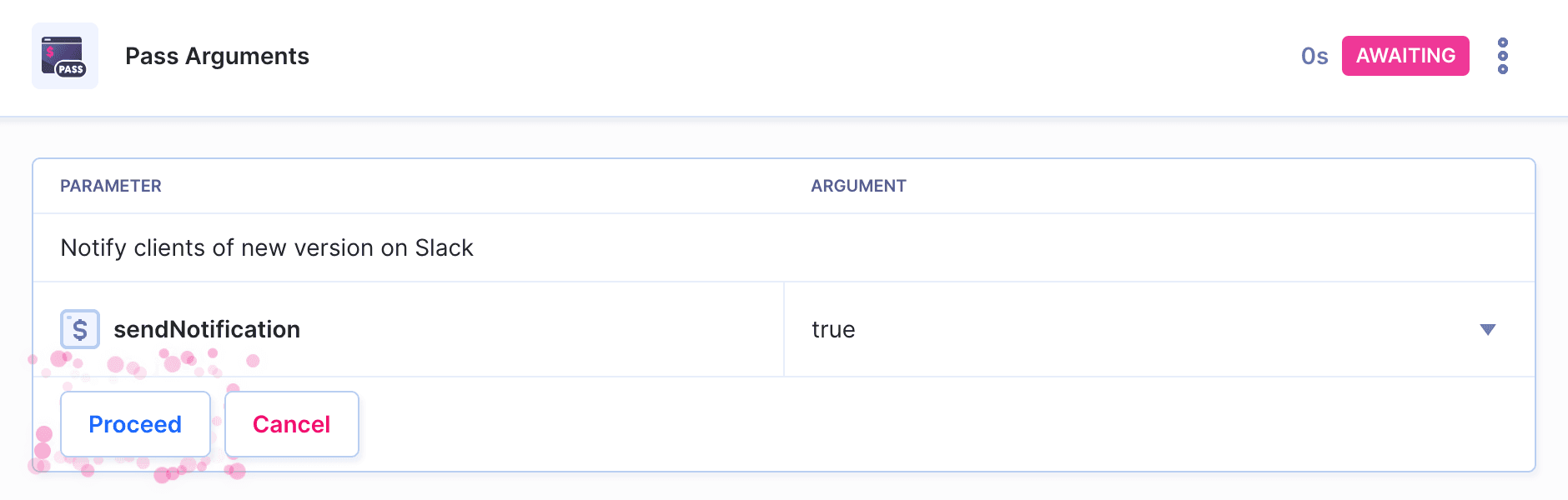
Task: Click empty space right of the Cancel button
Action: coord(917,425)
